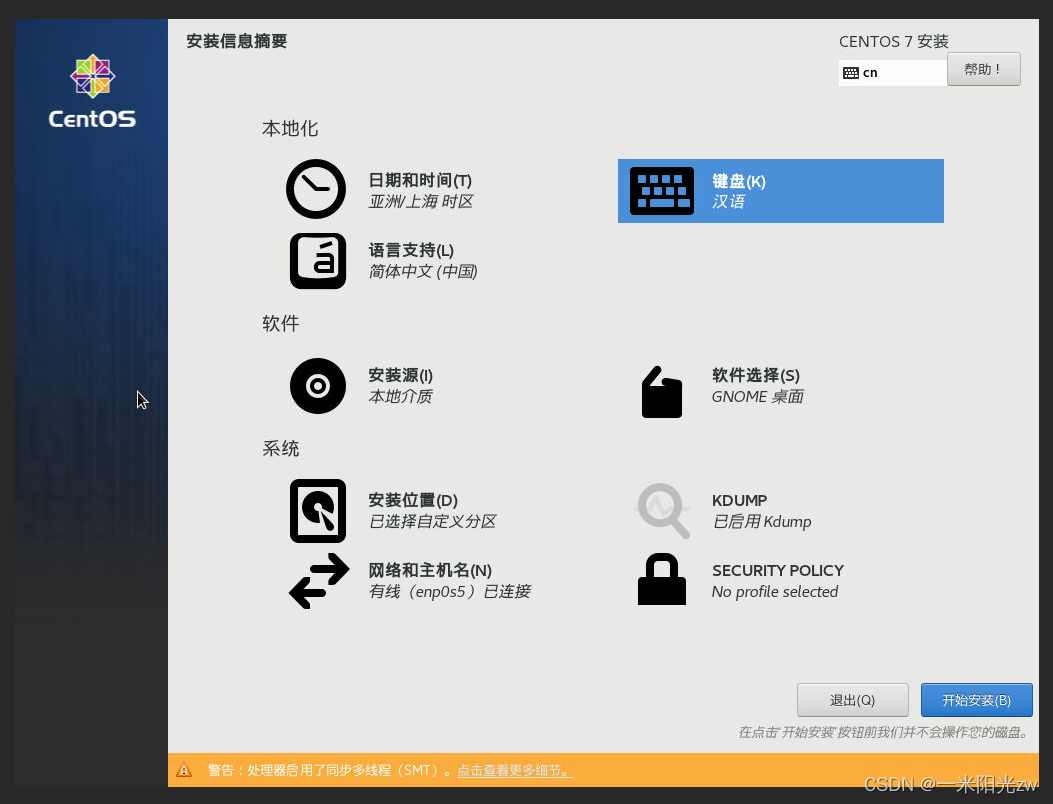Image resolution: width=1053 pixels, height=804 pixels.
Task: Click the SECURITY POLICY title text
Action: coord(778,570)
